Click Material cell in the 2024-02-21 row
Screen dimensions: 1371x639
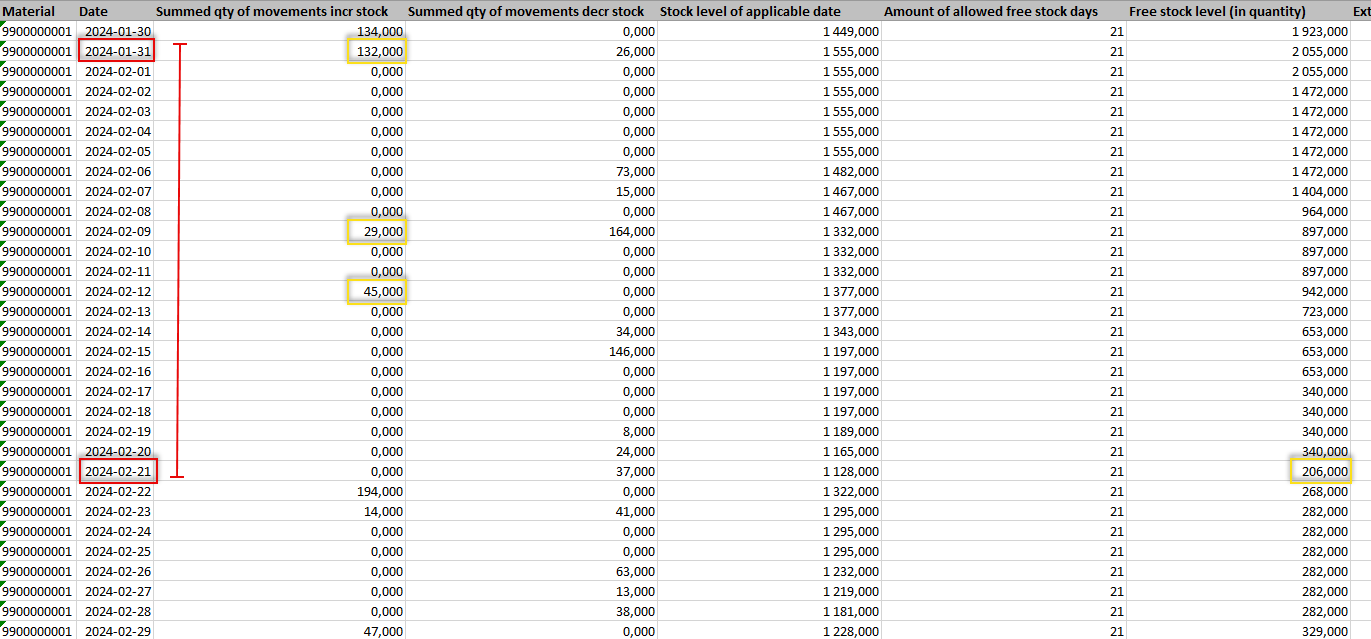[38, 471]
